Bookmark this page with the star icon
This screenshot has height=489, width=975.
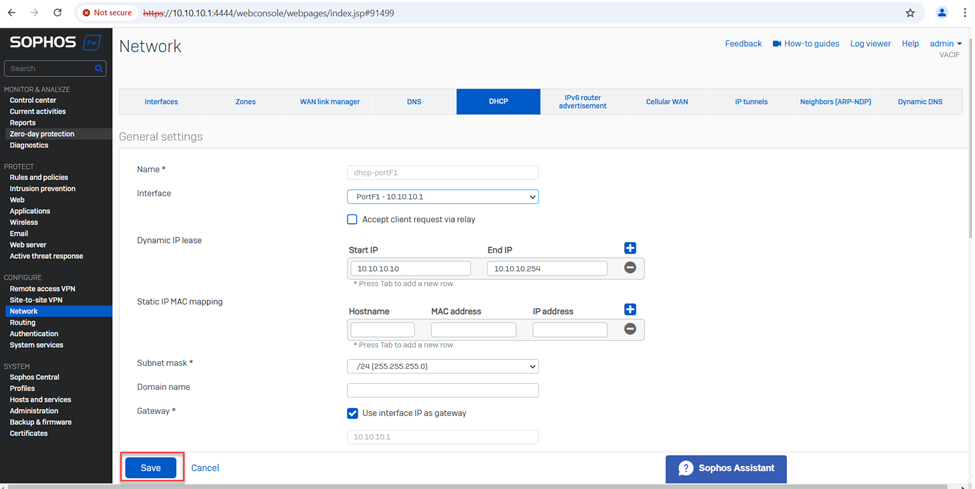910,13
